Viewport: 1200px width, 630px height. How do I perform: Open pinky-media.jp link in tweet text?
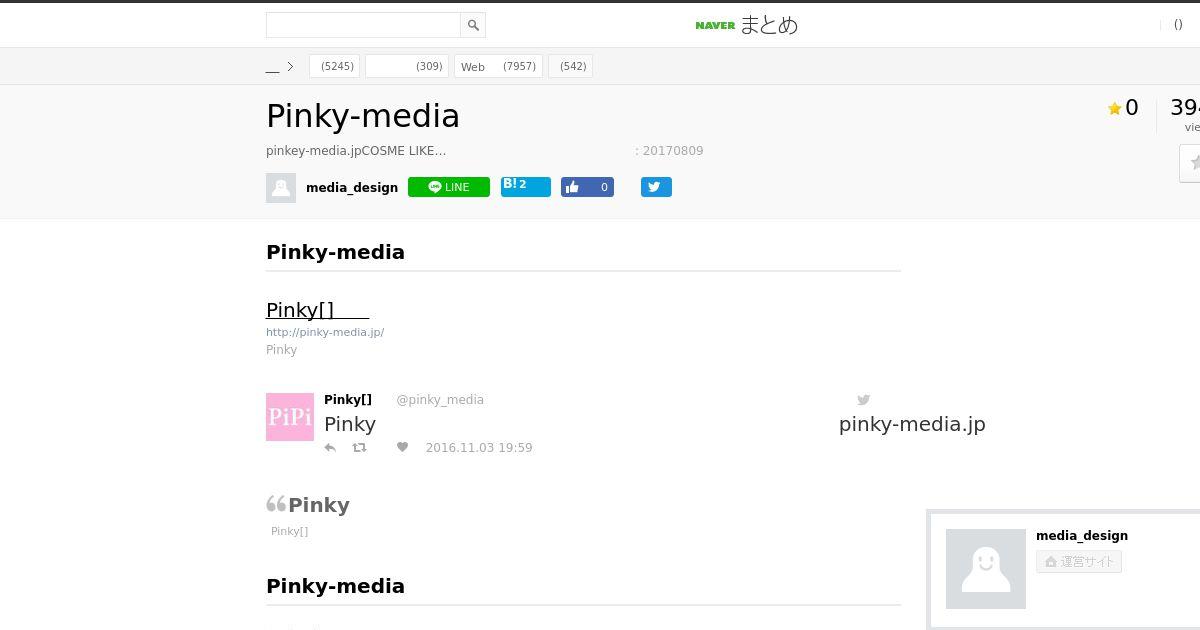click(912, 424)
